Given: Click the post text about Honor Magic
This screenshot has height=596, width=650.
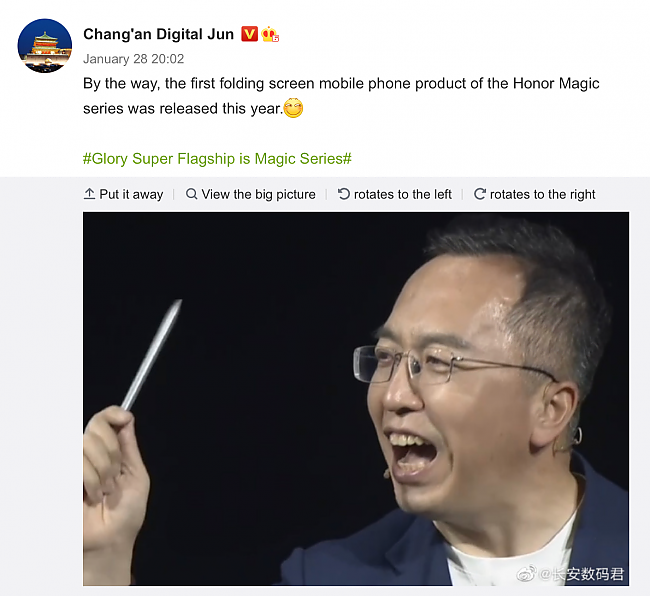Looking at the screenshot, I should 341,96.
